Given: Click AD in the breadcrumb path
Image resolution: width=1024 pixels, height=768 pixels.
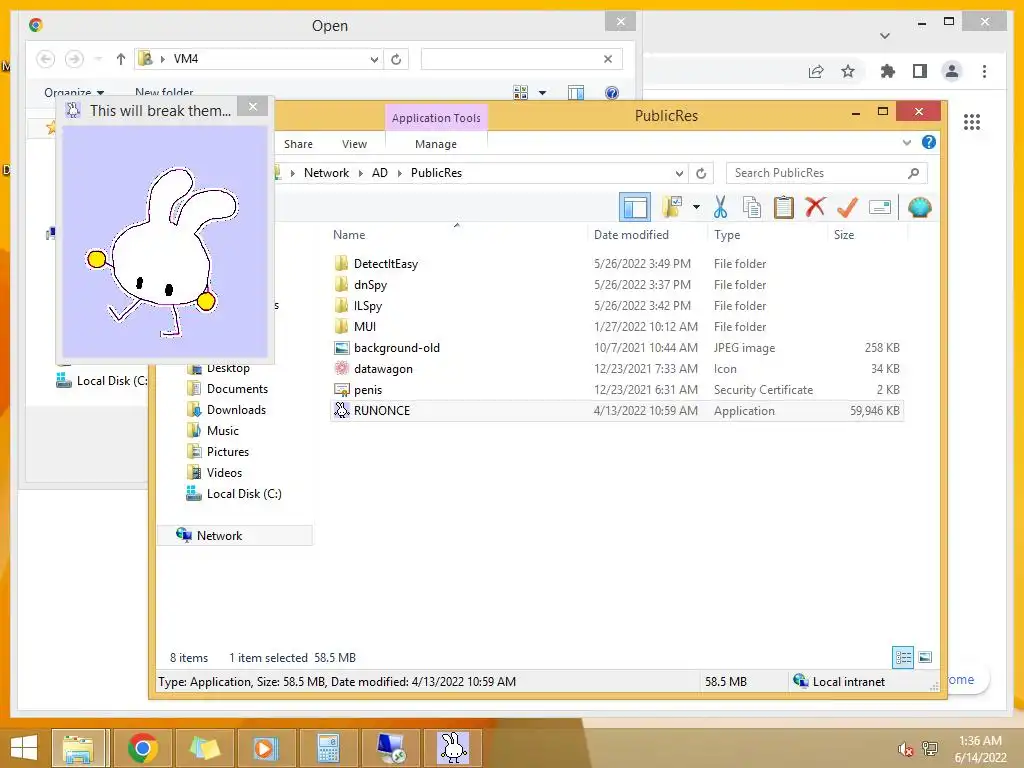Looking at the screenshot, I should pyautogui.click(x=379, y=173).
